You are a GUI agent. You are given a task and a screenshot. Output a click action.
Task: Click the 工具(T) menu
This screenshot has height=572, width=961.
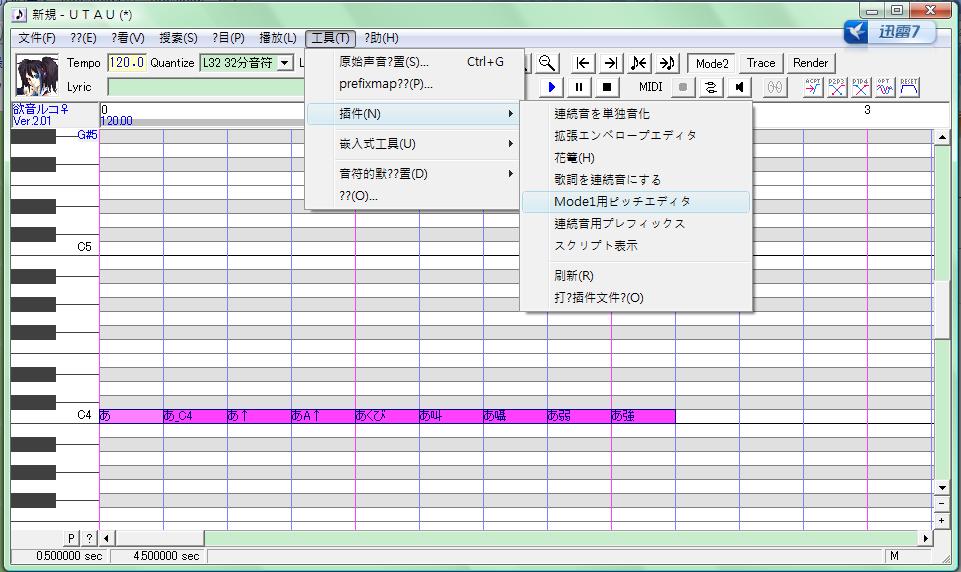pos(330,38)
